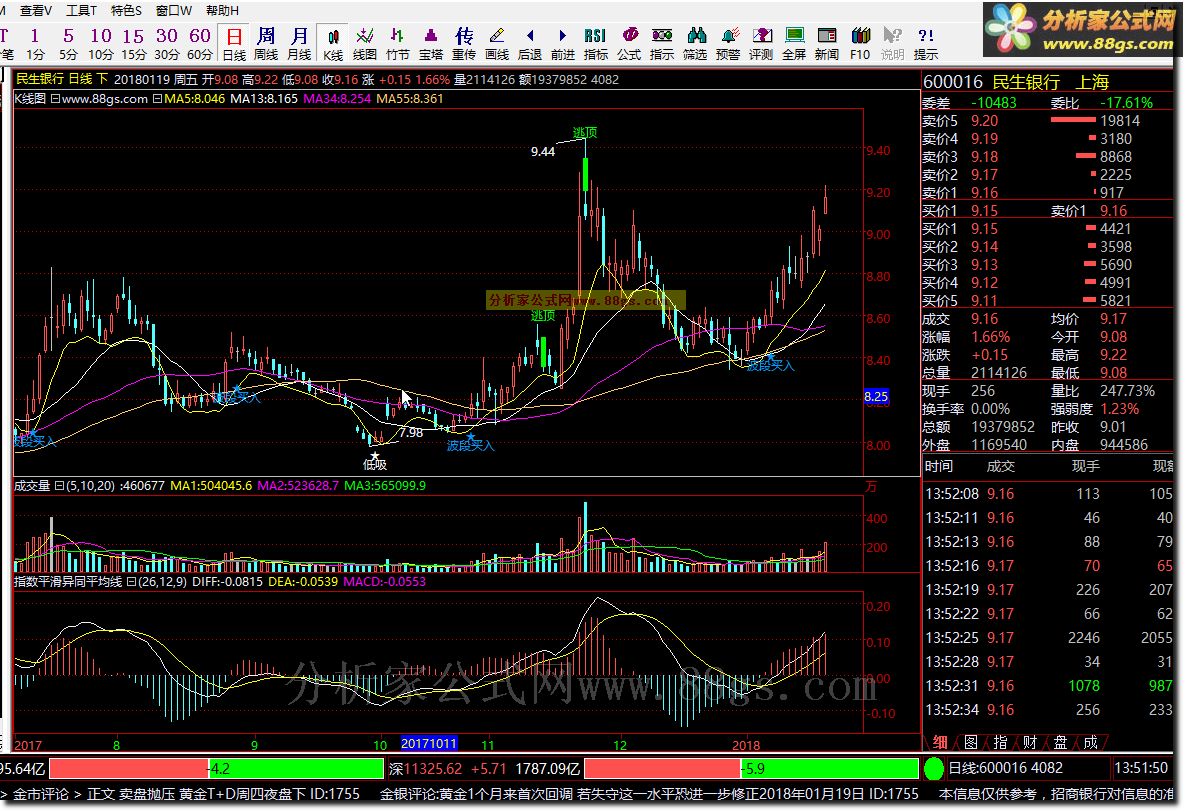
Task: Click the 逃顶 marker at 9.44 peak
Action: (x=585, y=132)
